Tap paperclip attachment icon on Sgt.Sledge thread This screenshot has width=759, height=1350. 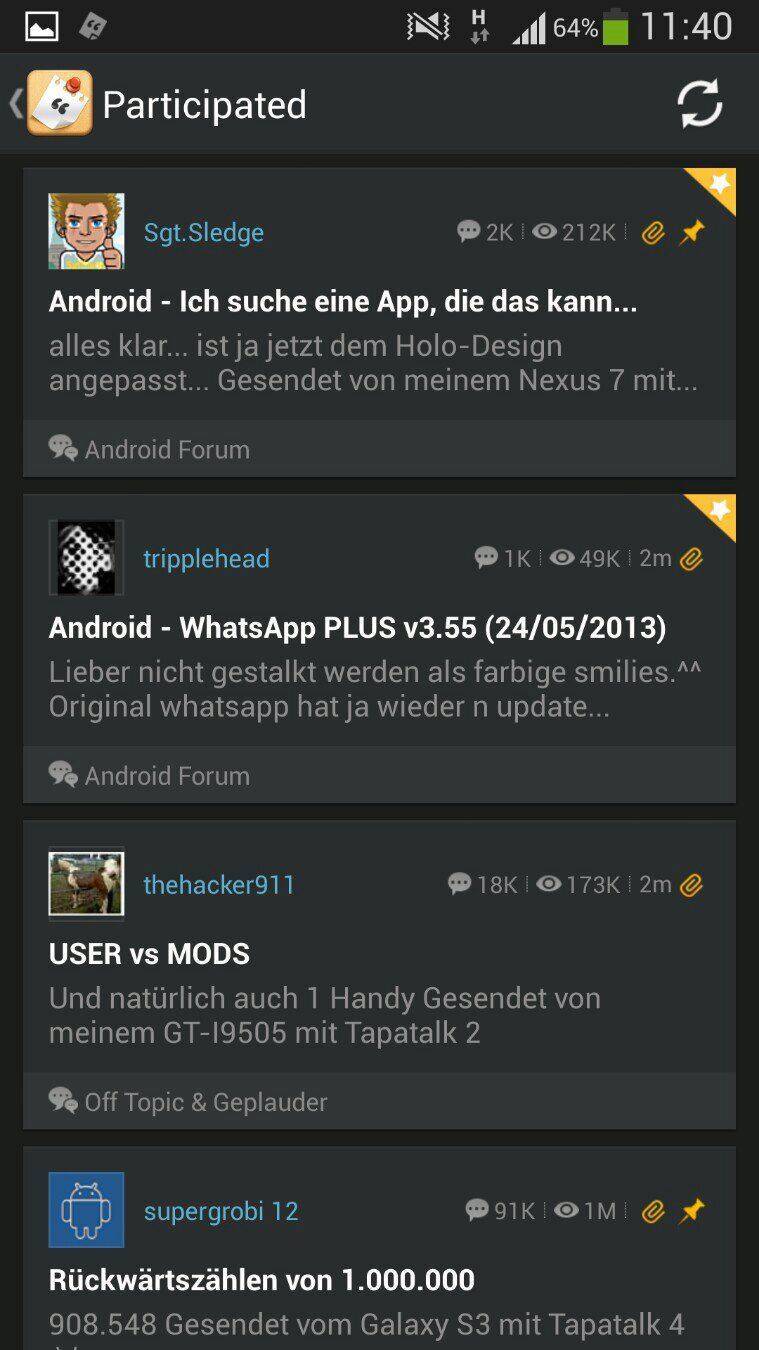[x=653, y=233]
